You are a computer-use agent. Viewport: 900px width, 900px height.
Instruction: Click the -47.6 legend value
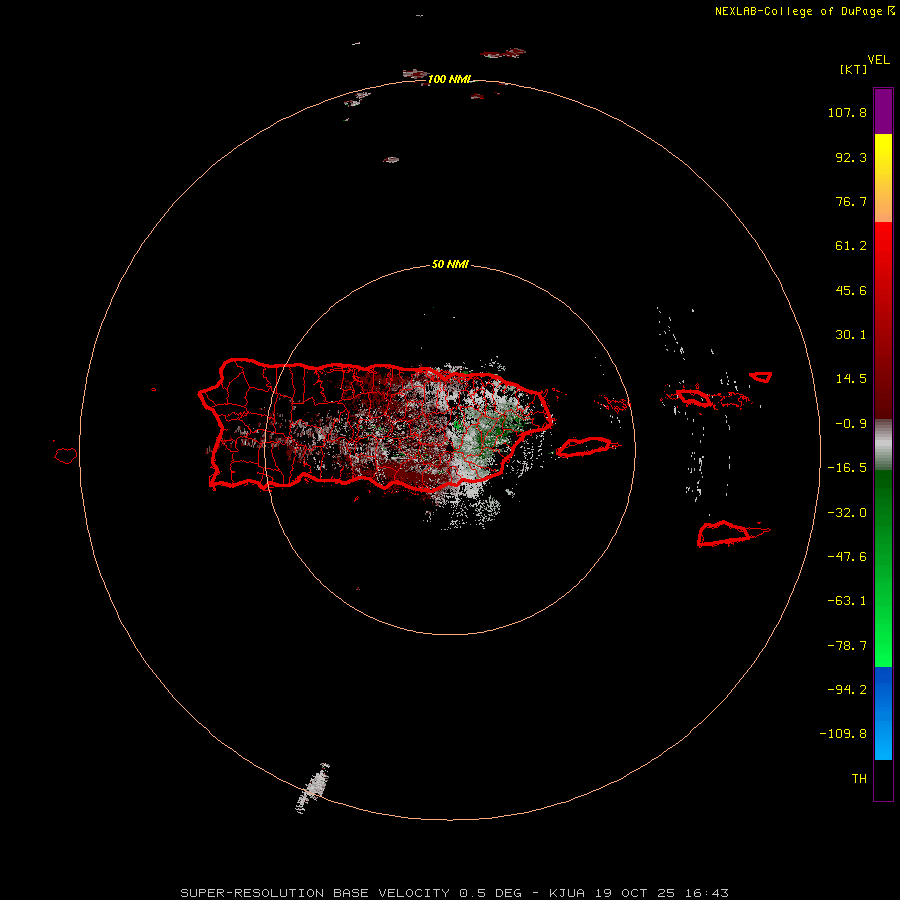[x=847, y=557]
